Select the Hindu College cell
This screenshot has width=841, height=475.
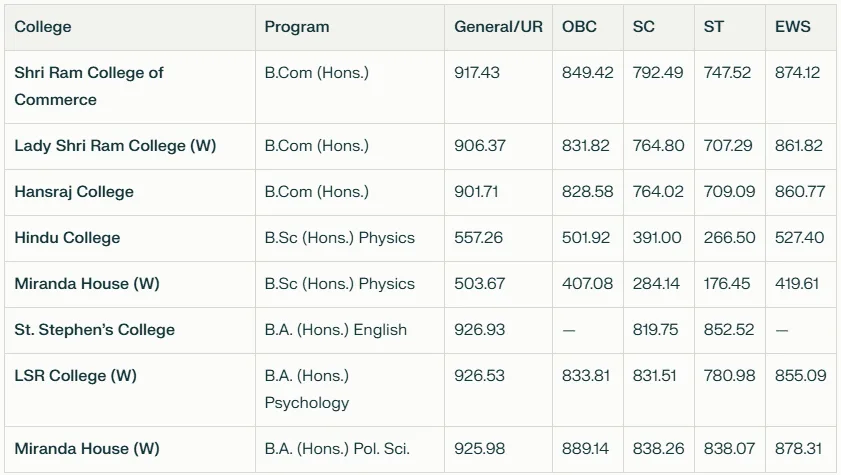(x=130, y=239)
